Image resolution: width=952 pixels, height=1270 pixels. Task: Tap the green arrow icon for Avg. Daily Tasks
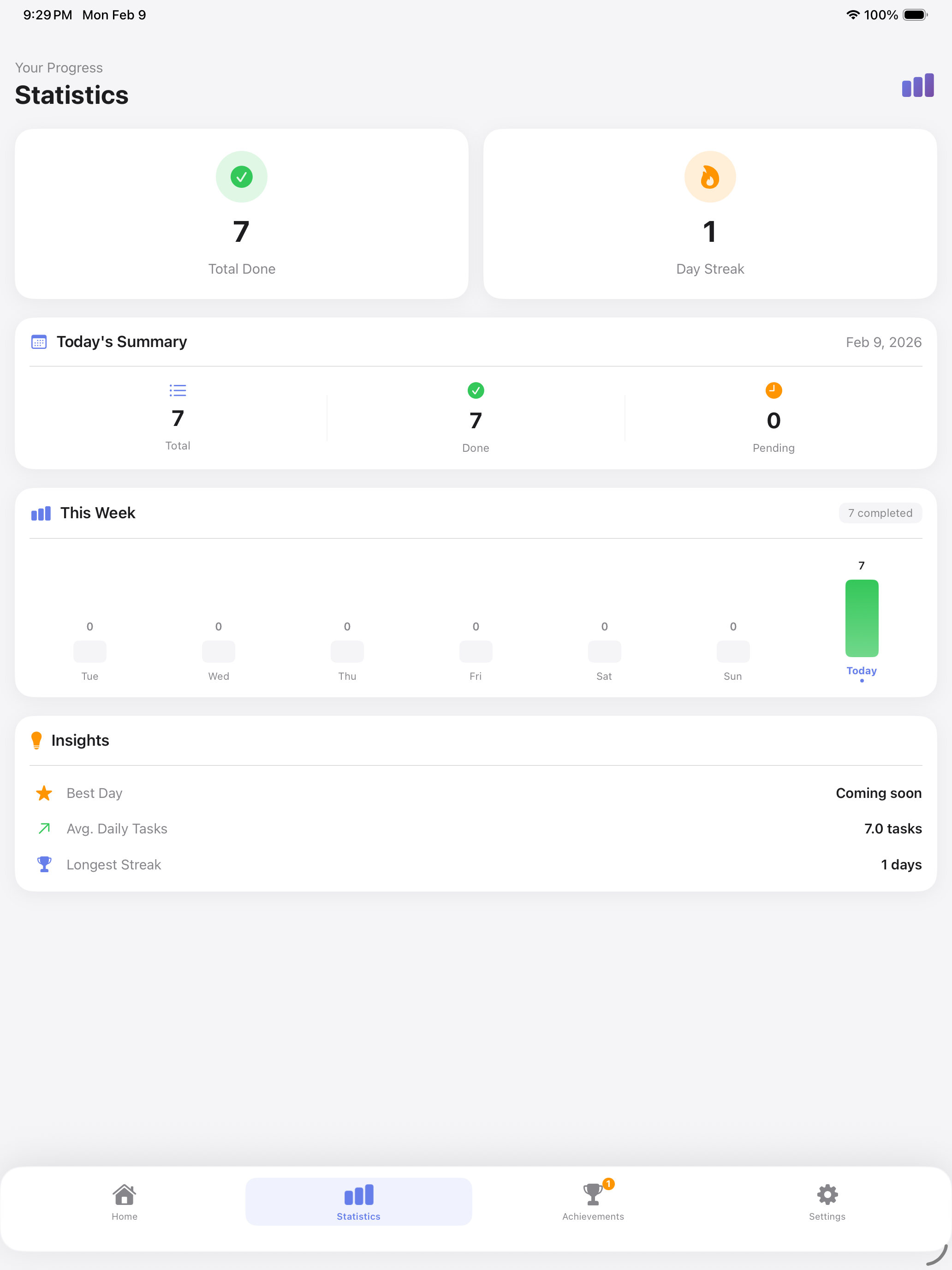click(x=44, y=828)
